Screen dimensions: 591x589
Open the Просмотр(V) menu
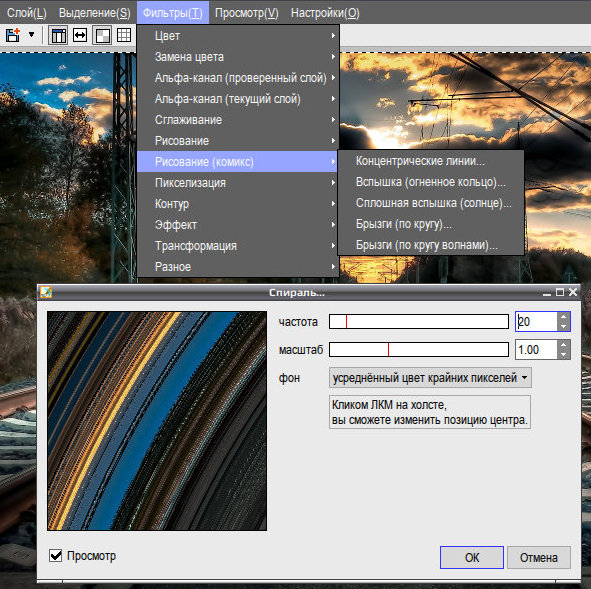click(247, 13)
